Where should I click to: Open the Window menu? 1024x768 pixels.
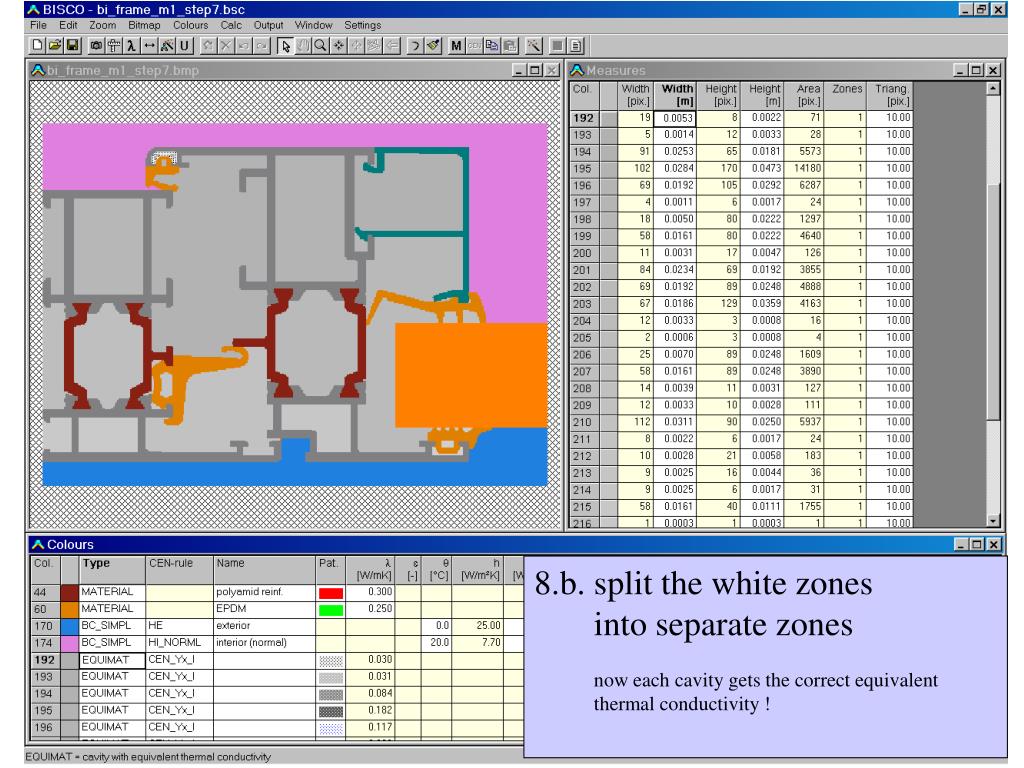(313, 25)
